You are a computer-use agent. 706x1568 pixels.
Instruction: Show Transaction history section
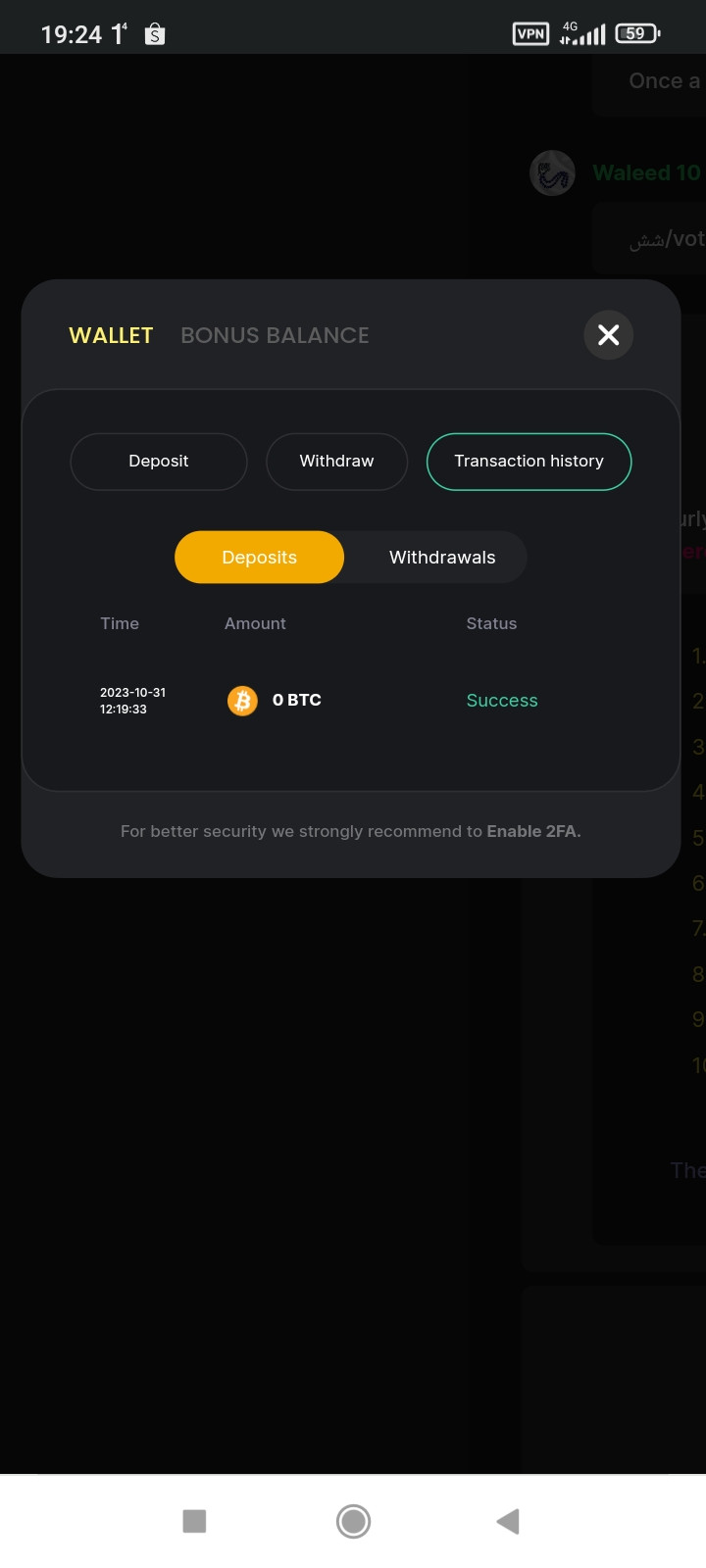click(529, 462)
